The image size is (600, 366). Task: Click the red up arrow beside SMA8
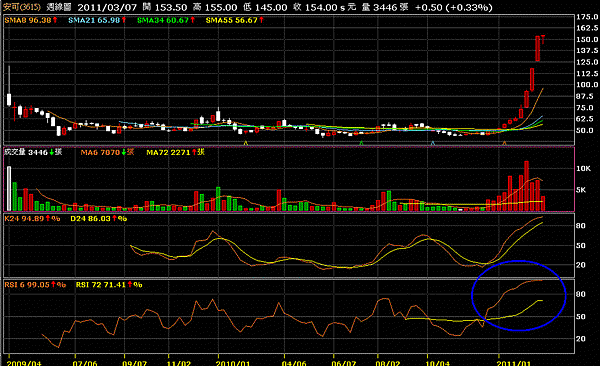(x=55, y=20)
